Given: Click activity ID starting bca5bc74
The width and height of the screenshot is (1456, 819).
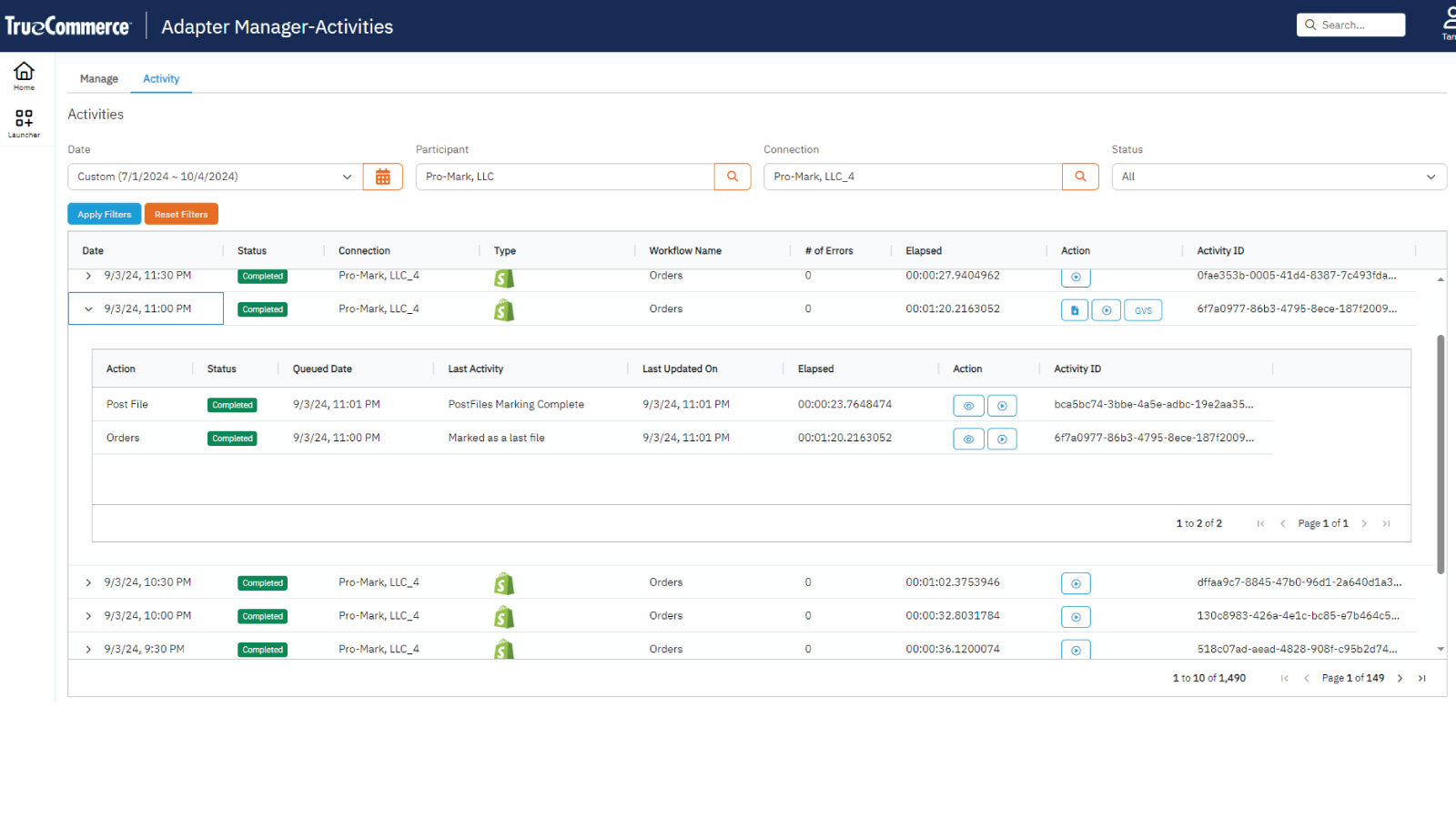Looking at the screenshot, I should [x=1153, y=404].
